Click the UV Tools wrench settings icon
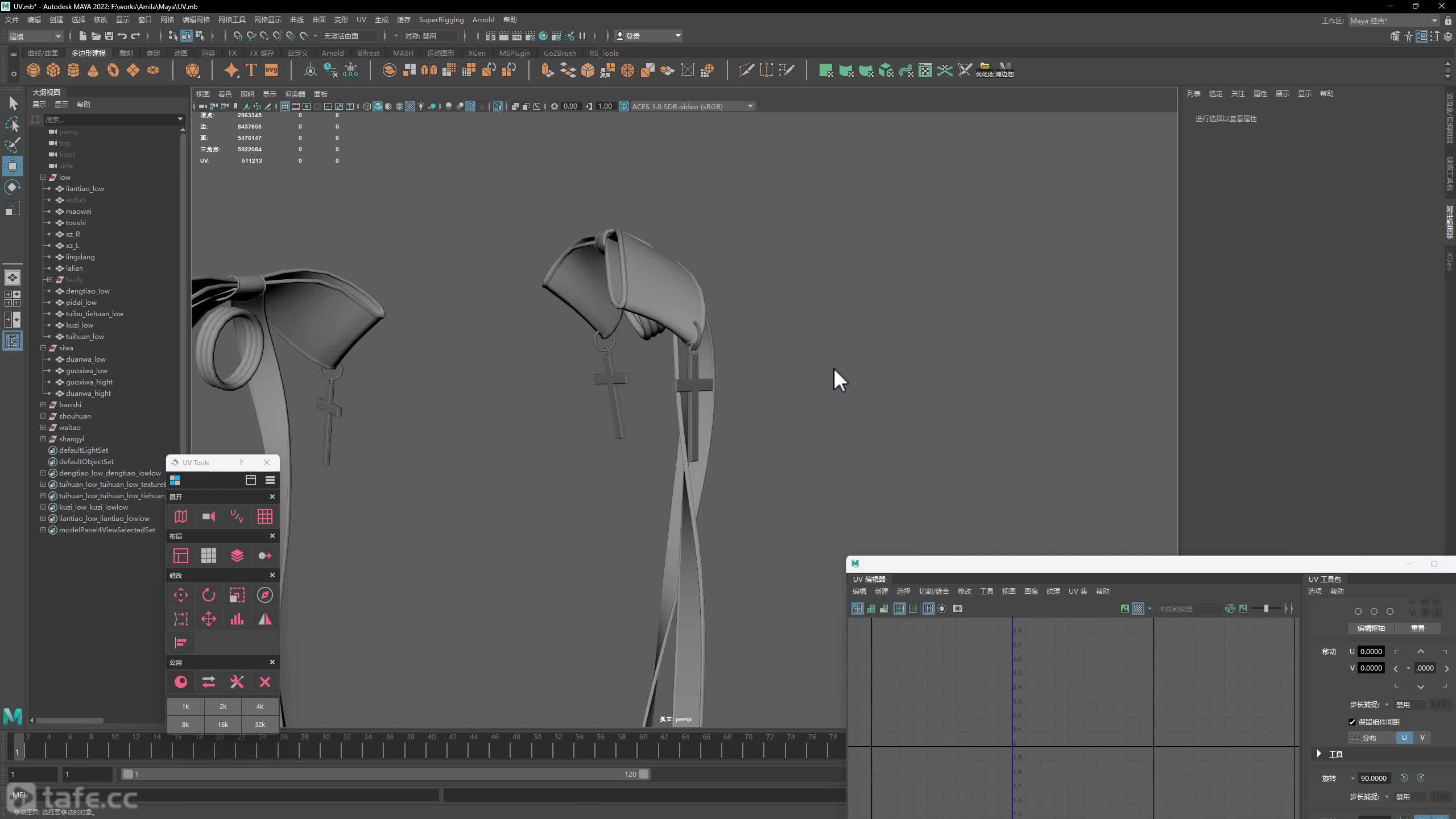The image size is (1456, 819). [237, 682]
